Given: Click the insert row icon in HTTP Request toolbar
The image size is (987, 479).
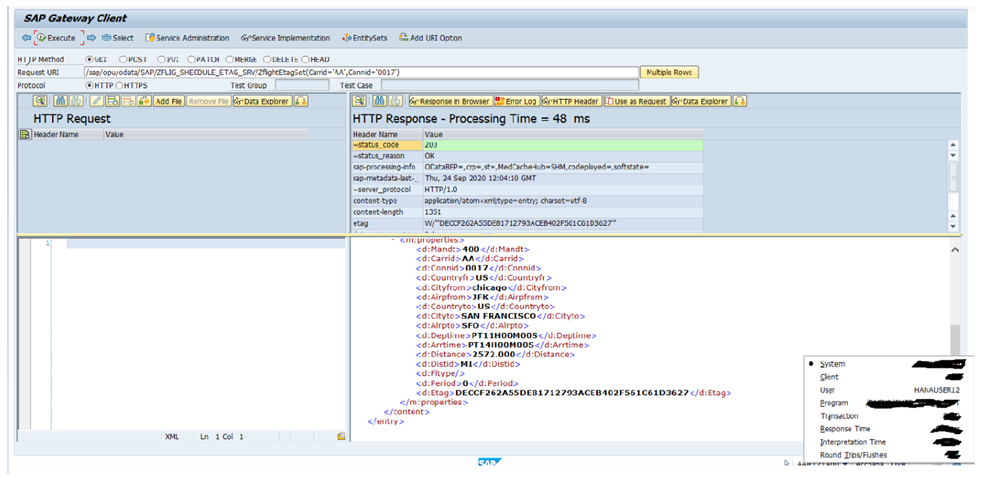Looking at the screenshot, I should pos(112,101).
